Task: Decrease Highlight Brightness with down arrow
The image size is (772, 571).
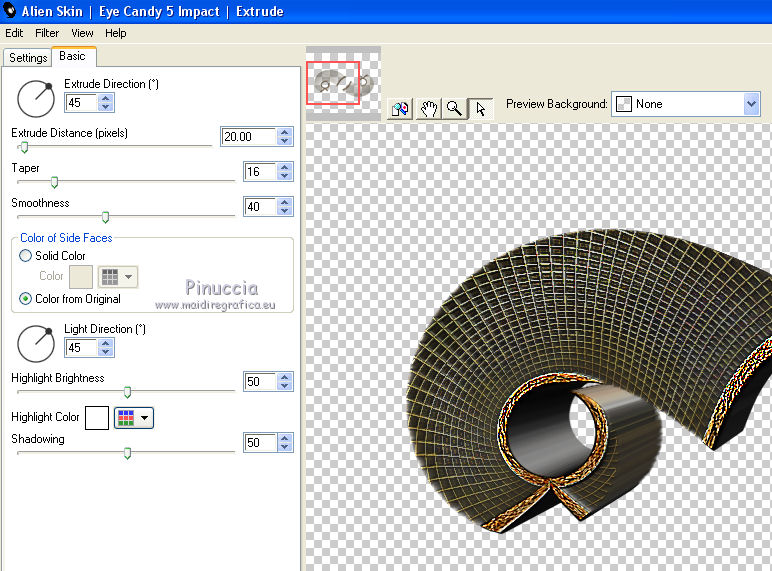Action: (285, 386)
